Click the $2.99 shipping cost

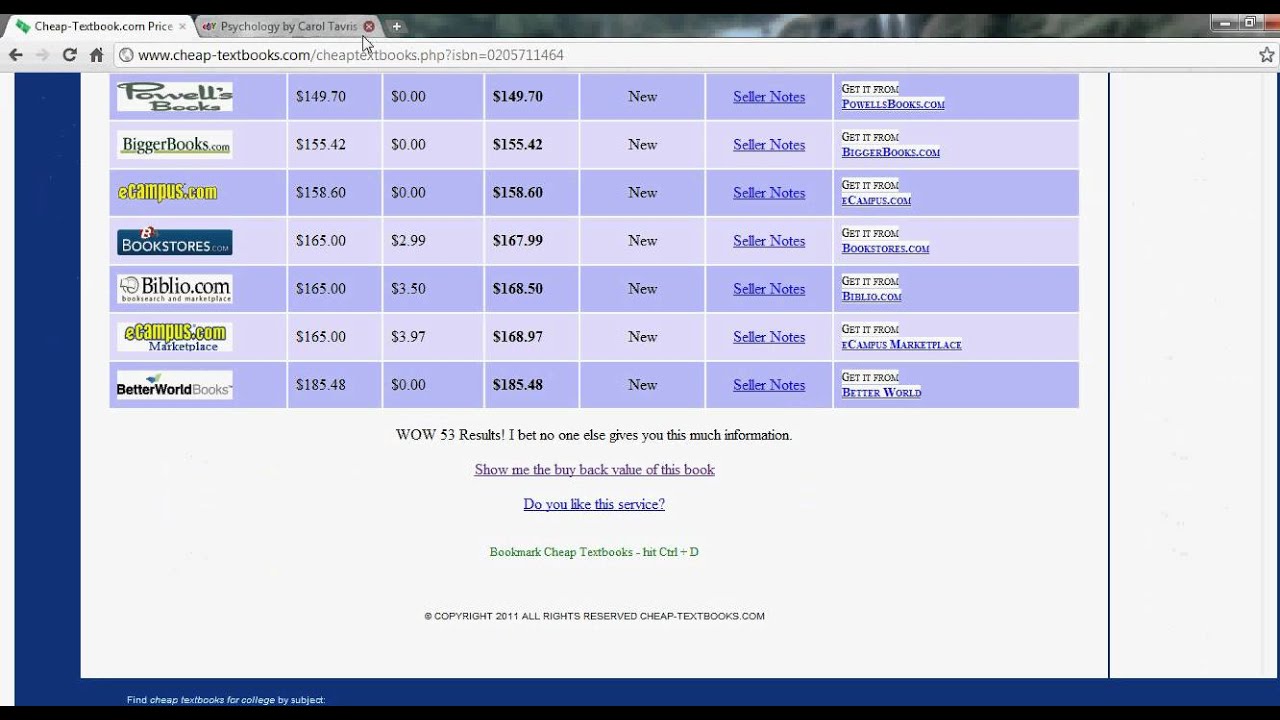(408, 241)
